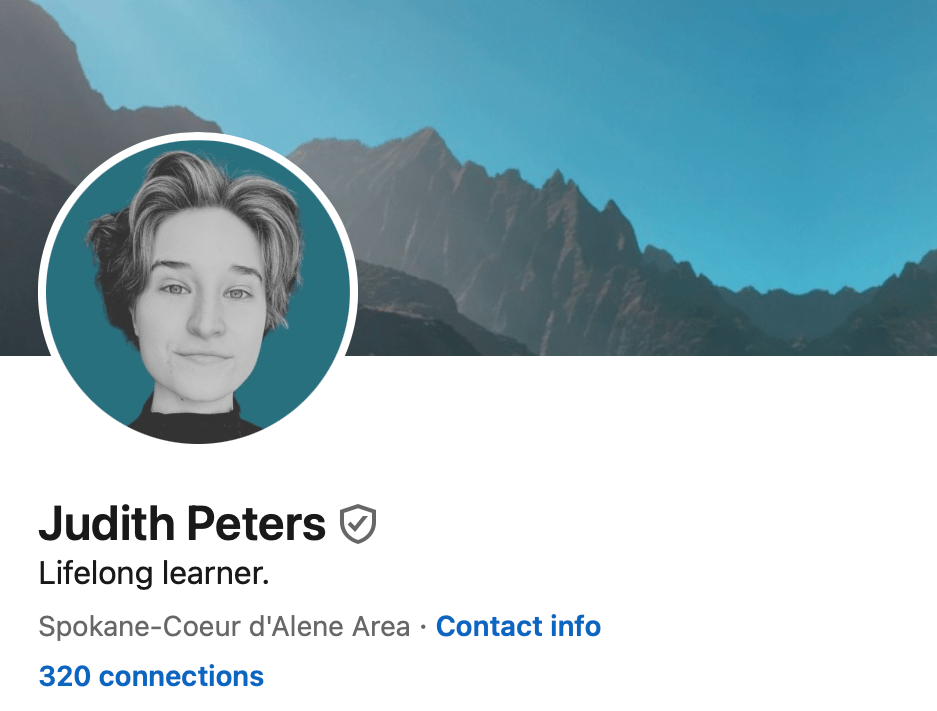View the 320 connections list
Viewport: 937px width, 711px height.
[151, 676]
